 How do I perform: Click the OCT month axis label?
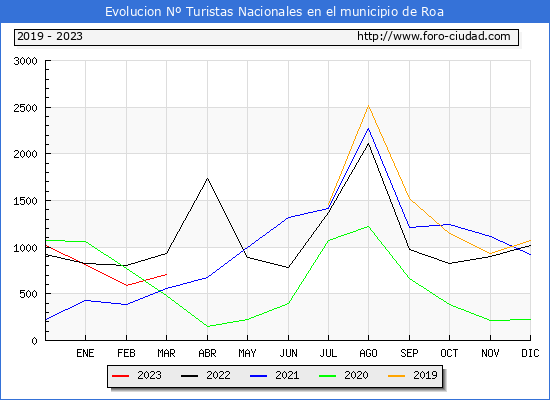449,353
